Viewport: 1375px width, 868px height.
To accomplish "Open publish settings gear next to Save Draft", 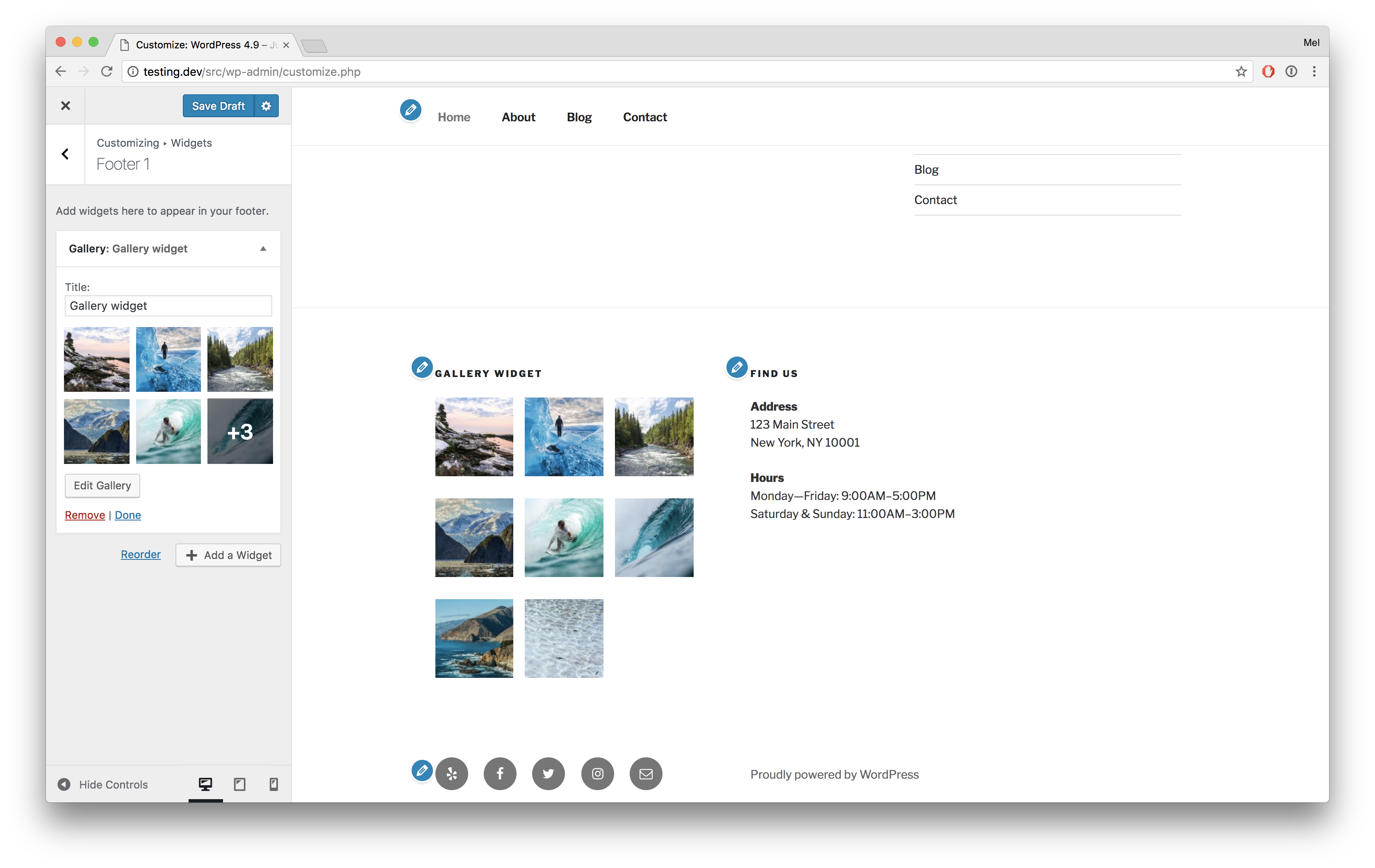I will [x=266, y=106].
